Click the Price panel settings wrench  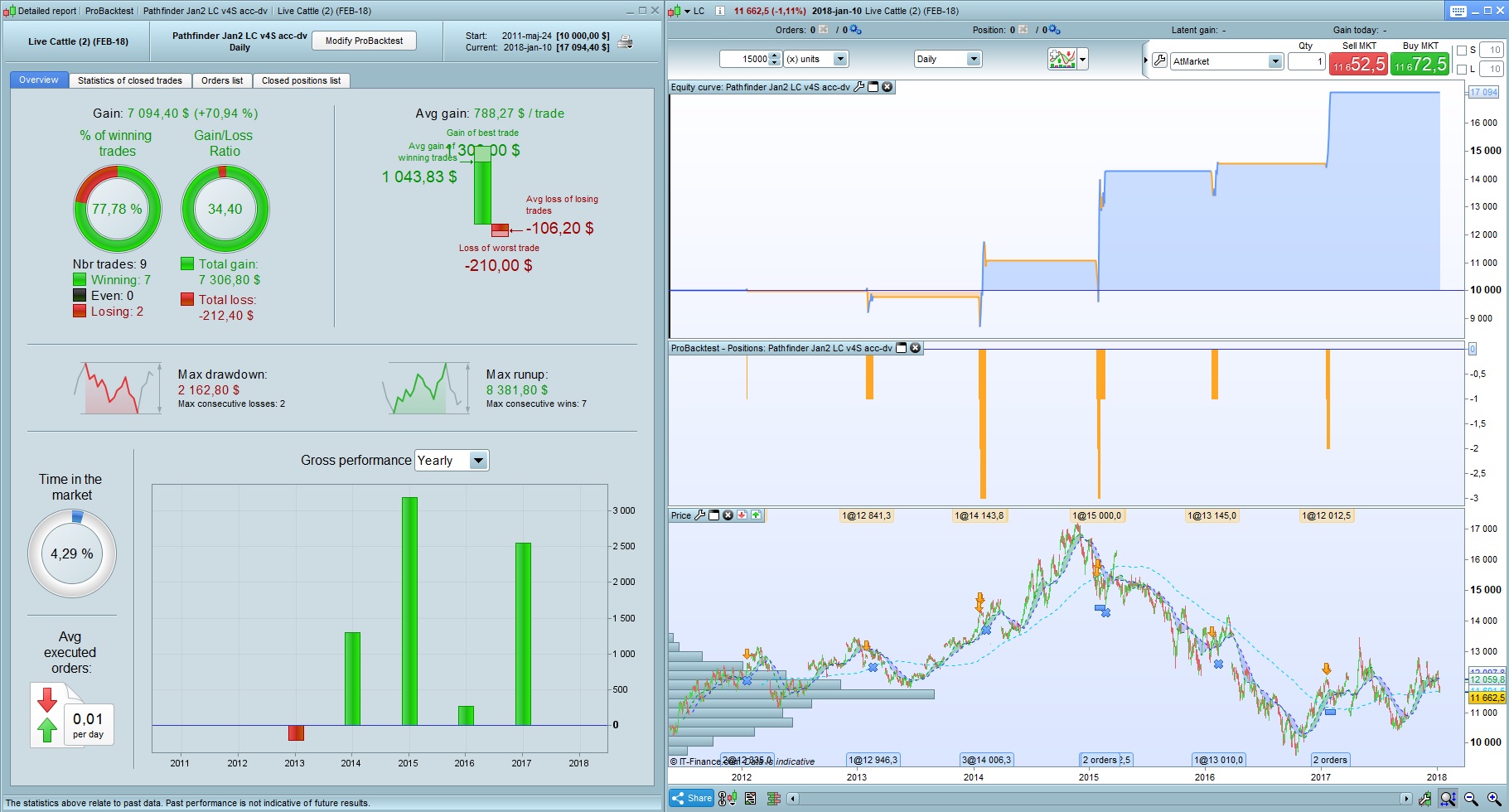(x=699, y=515)
